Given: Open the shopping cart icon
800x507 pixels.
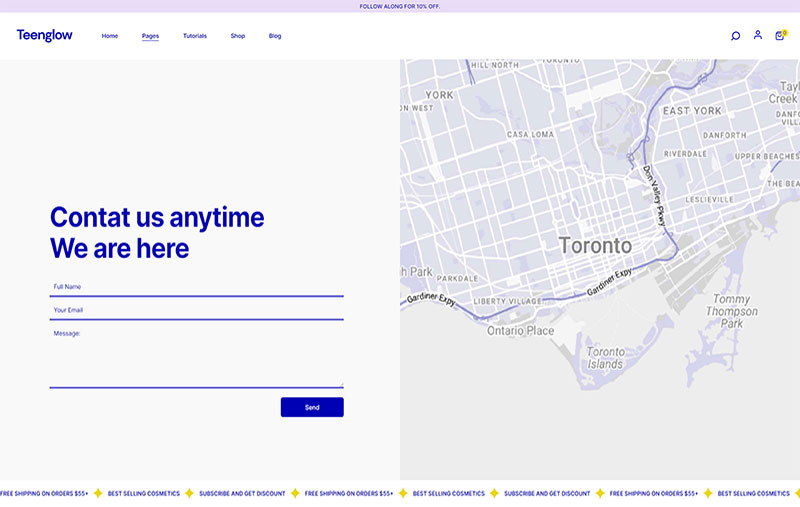Looking at the screenshot, I should (779, 36).
